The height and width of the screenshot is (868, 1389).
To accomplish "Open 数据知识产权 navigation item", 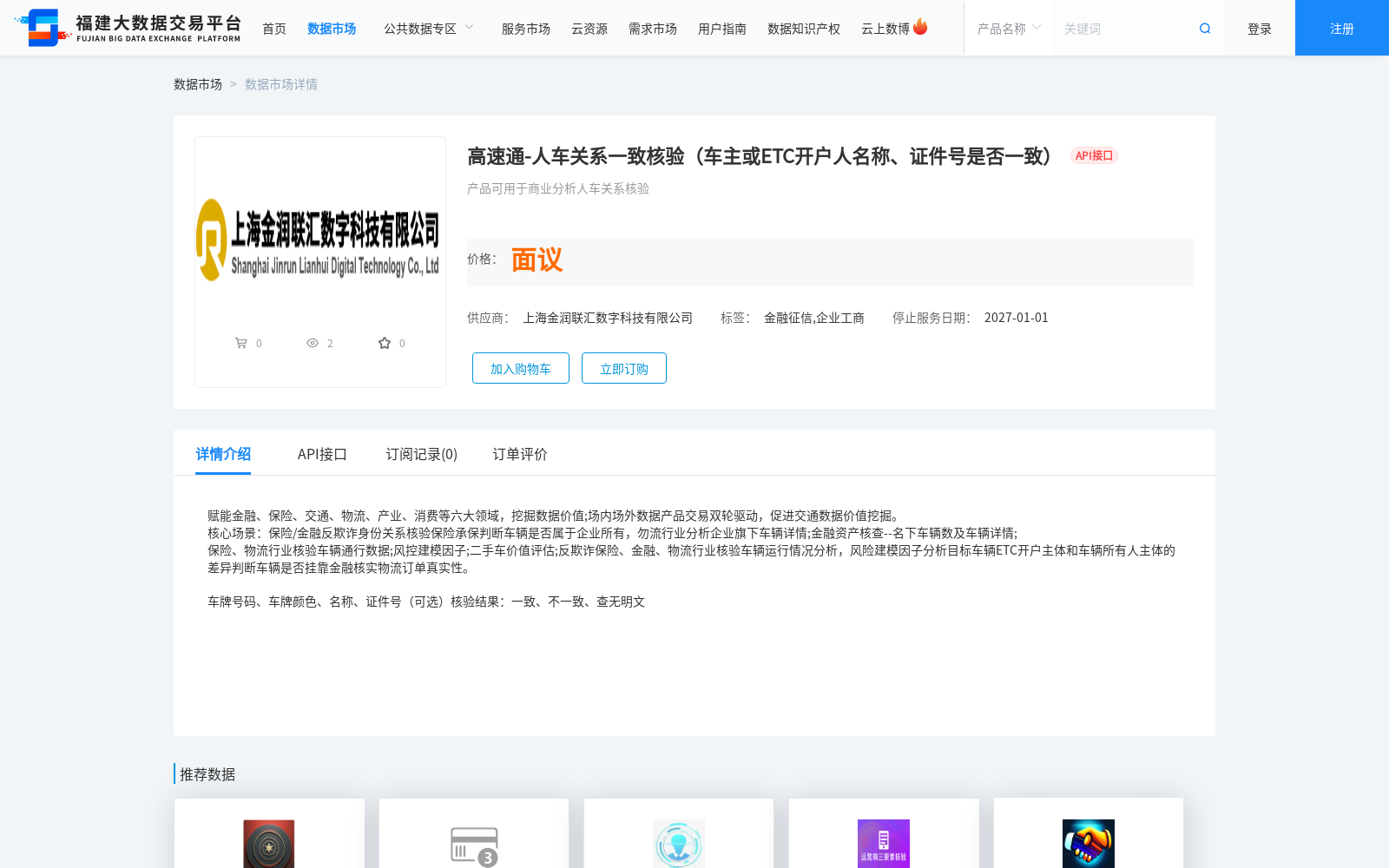I will [804, 29].
